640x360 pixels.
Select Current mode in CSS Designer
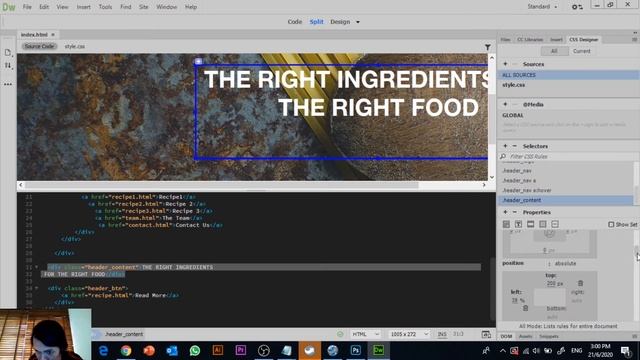pos(582,51)
